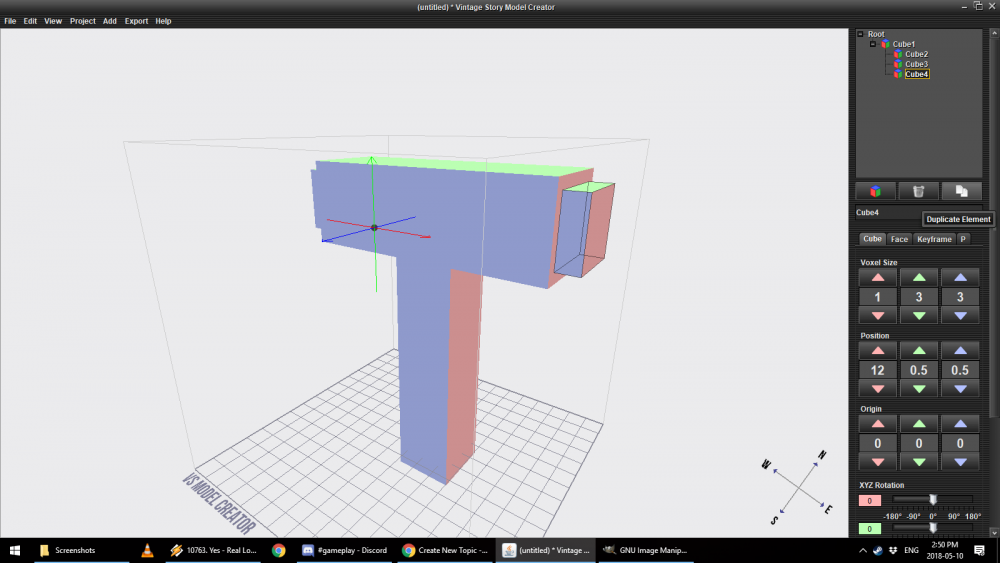
Task: Click the X rotation slider handle
Action: pos(932,499)
